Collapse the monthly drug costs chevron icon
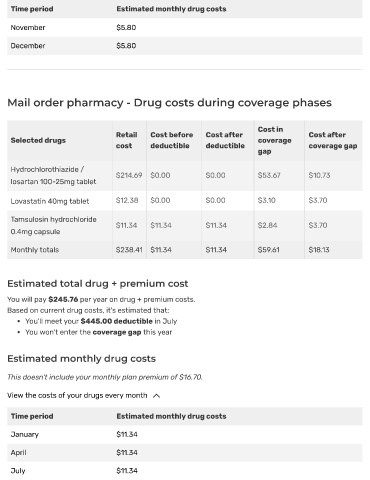370x480 pixels. tap(156, 396)
